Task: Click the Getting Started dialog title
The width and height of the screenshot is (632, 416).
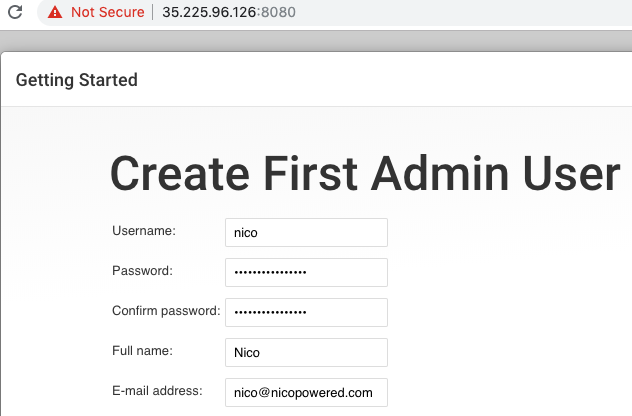Action: coord(77,80)
